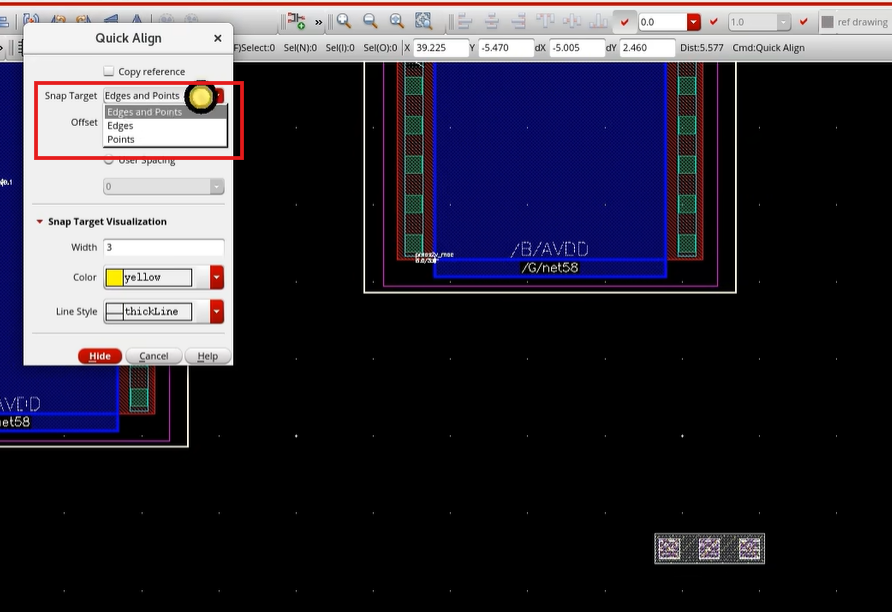Click the Dist:5.577 status text
The image size is (892, 612).
click(x=701, y=48)
